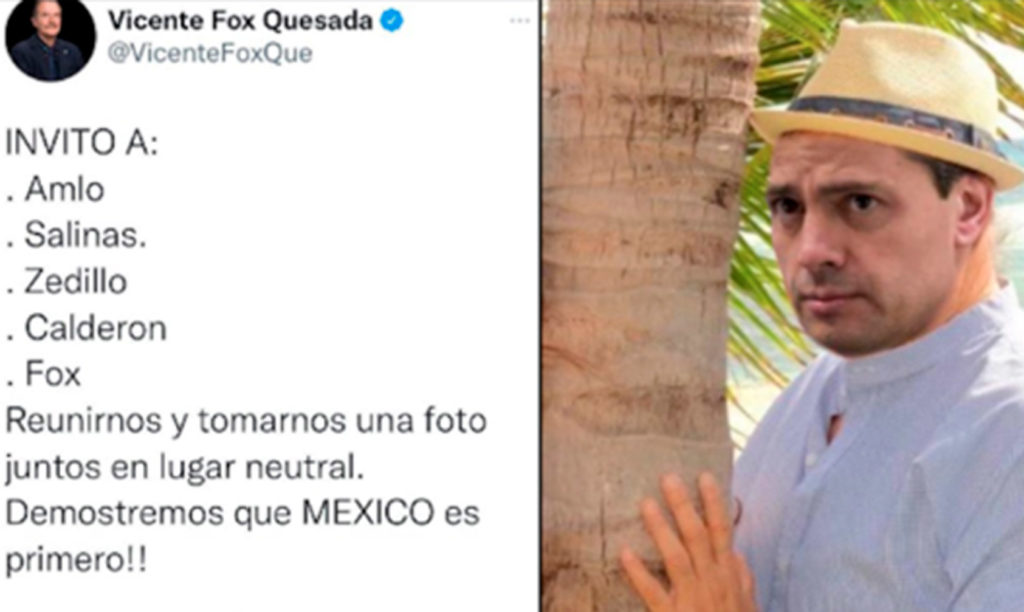Click the ". Calderon" list entry

tap(86, 329)
